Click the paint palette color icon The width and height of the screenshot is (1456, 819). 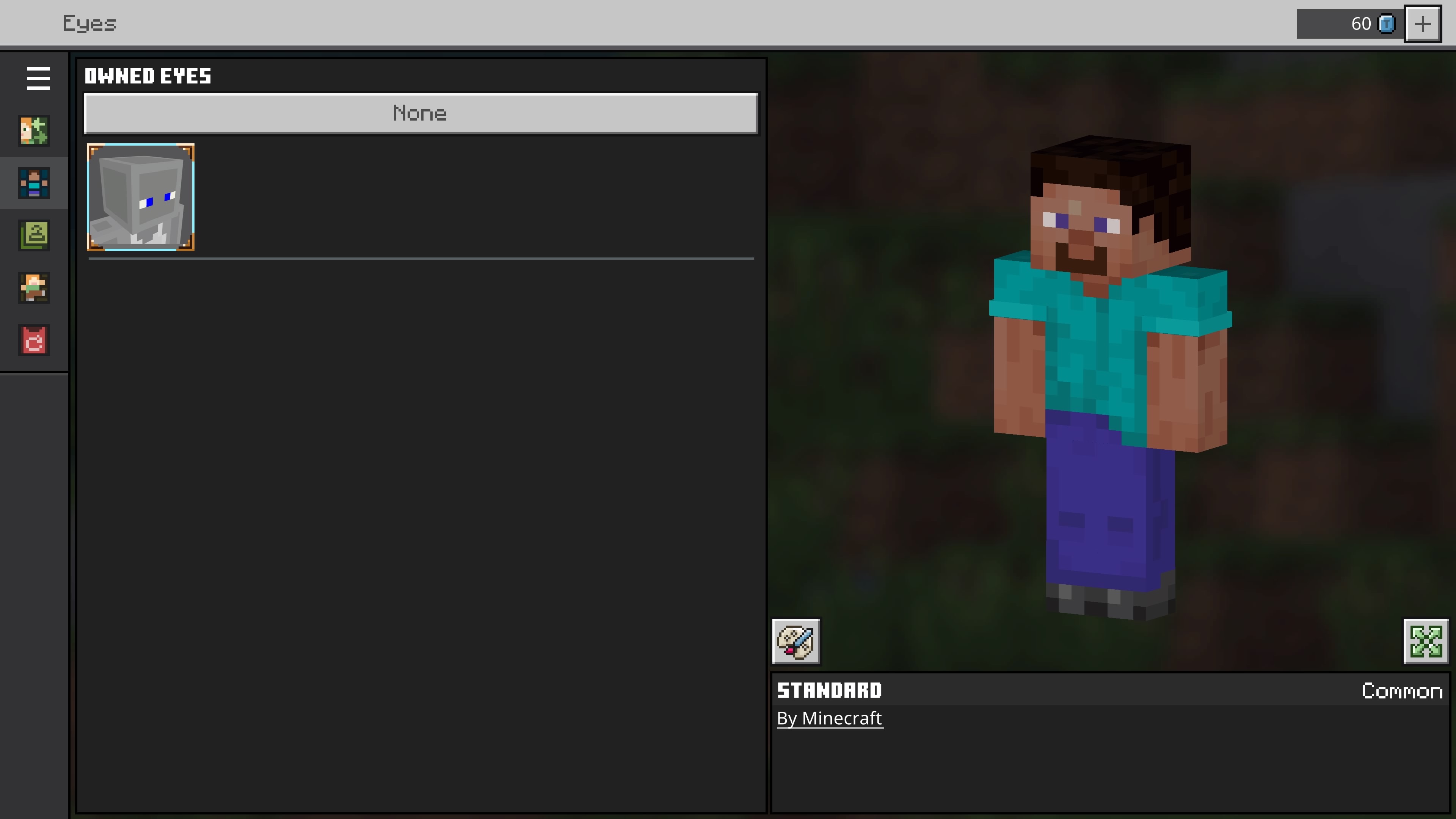796,642
